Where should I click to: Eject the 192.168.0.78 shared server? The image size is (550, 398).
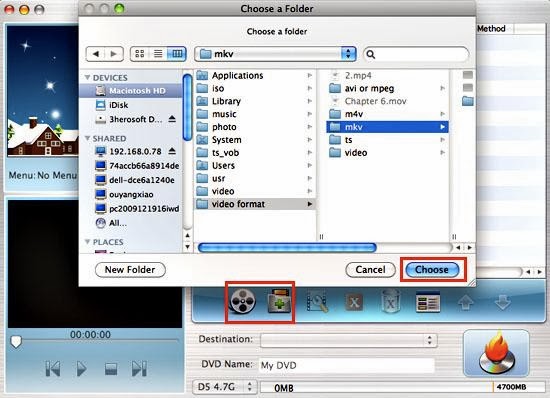[x=172, y=151]
